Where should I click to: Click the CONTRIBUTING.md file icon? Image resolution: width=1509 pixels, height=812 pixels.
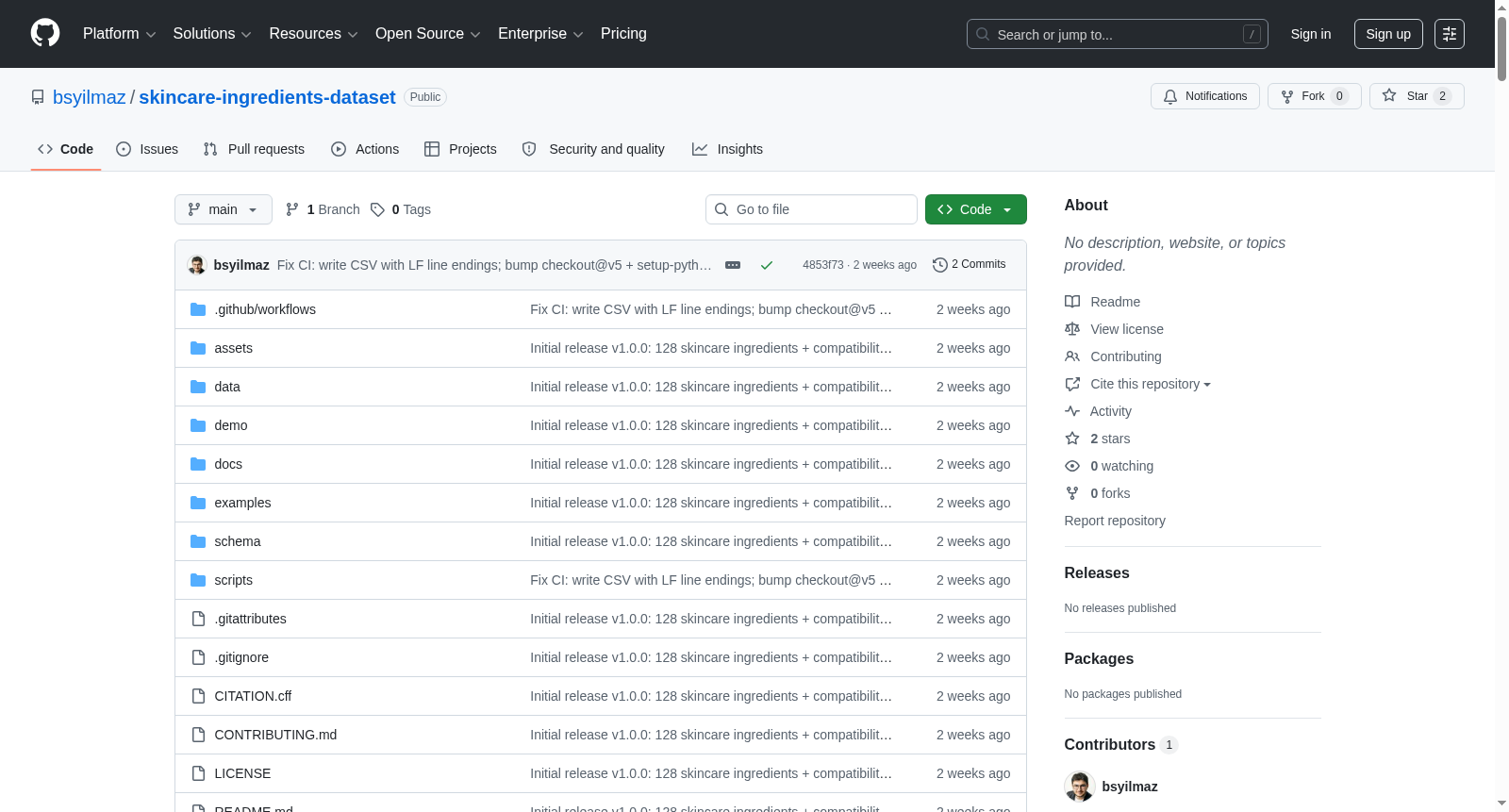(x=198, y=735)
